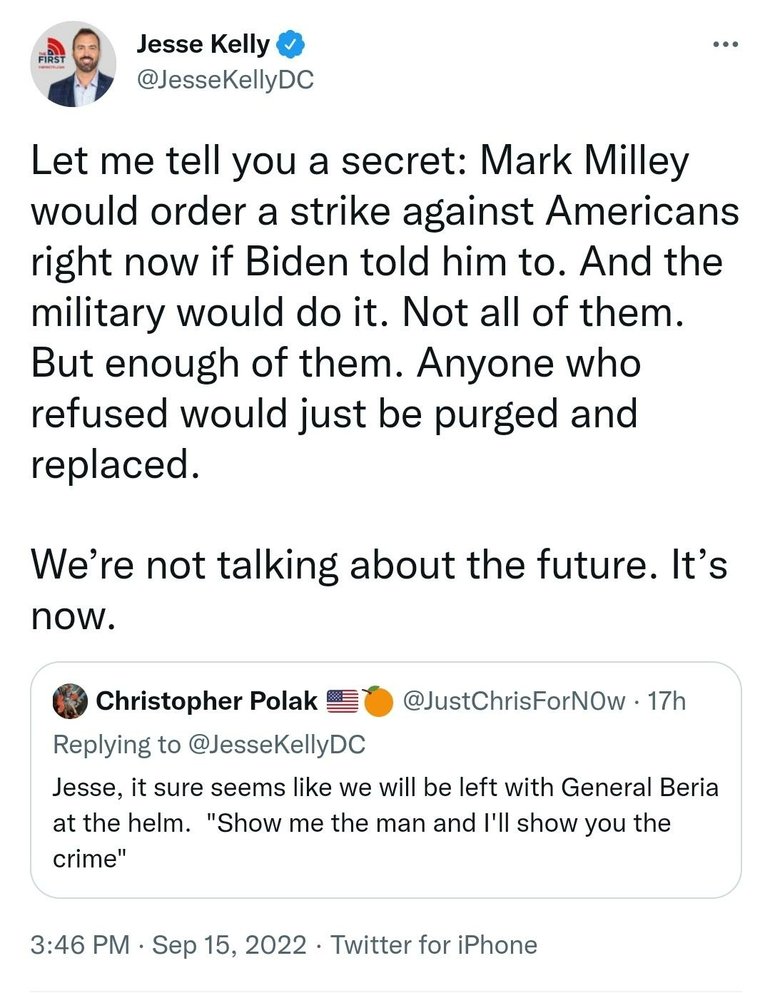
Task: Click the blue verified checkmark badge
Action: coord(292,44)
